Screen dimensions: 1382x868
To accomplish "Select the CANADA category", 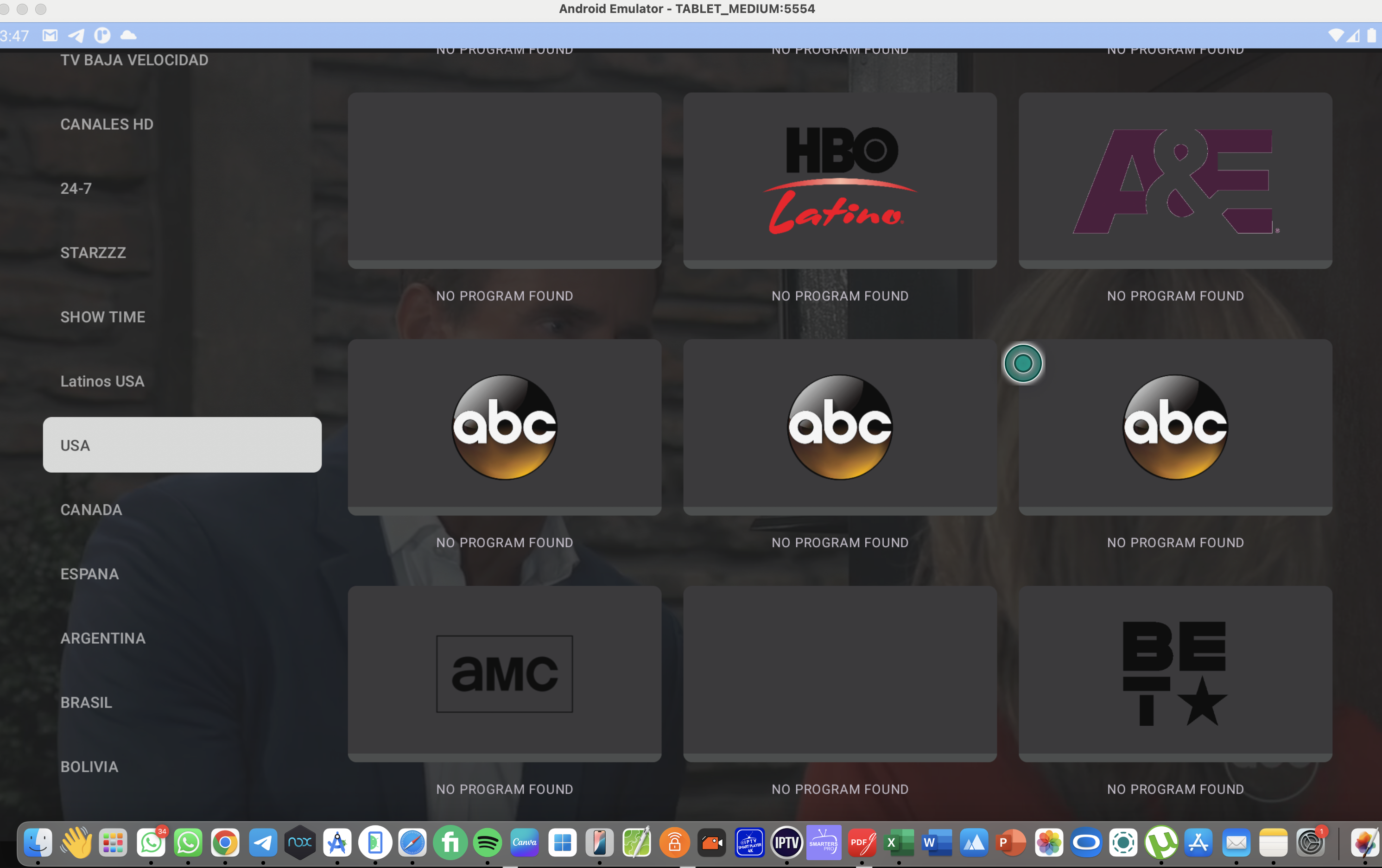I will point(91,509).
